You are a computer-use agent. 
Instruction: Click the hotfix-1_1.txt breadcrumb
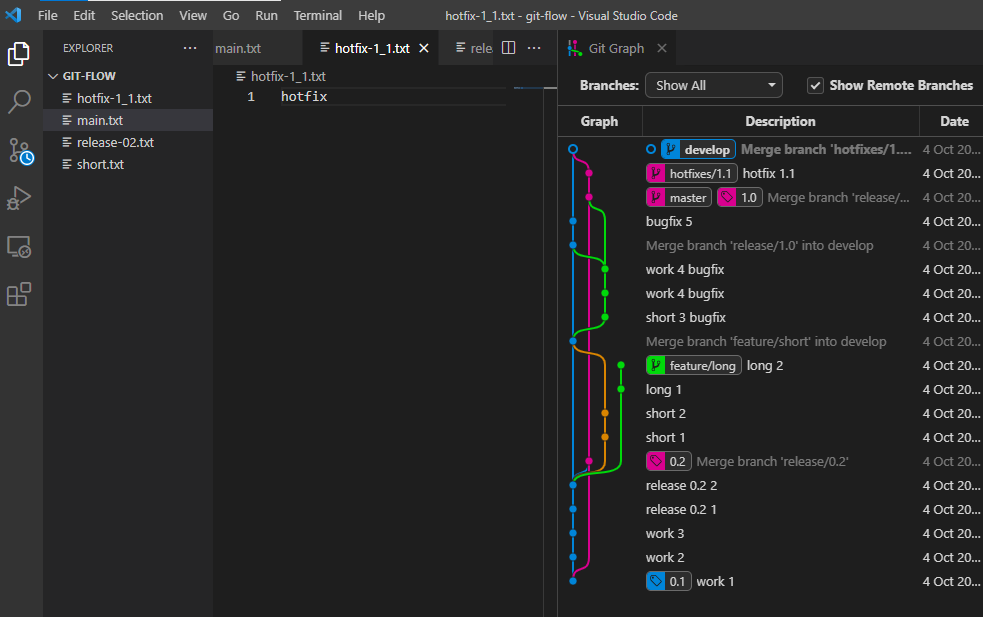(281, 76)
